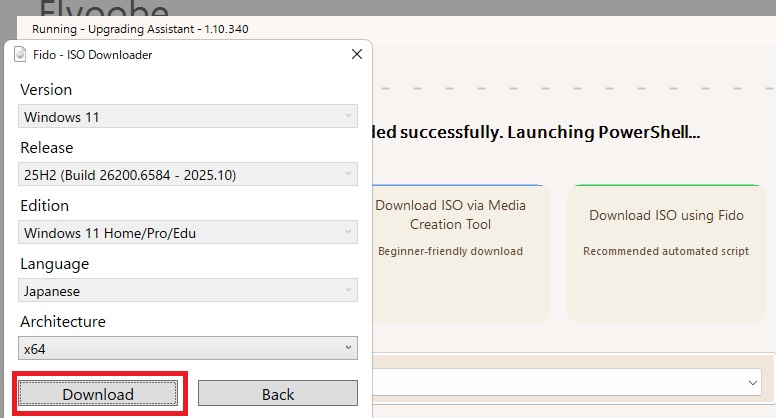
Task: Click the Release field label
Action: 47,148
